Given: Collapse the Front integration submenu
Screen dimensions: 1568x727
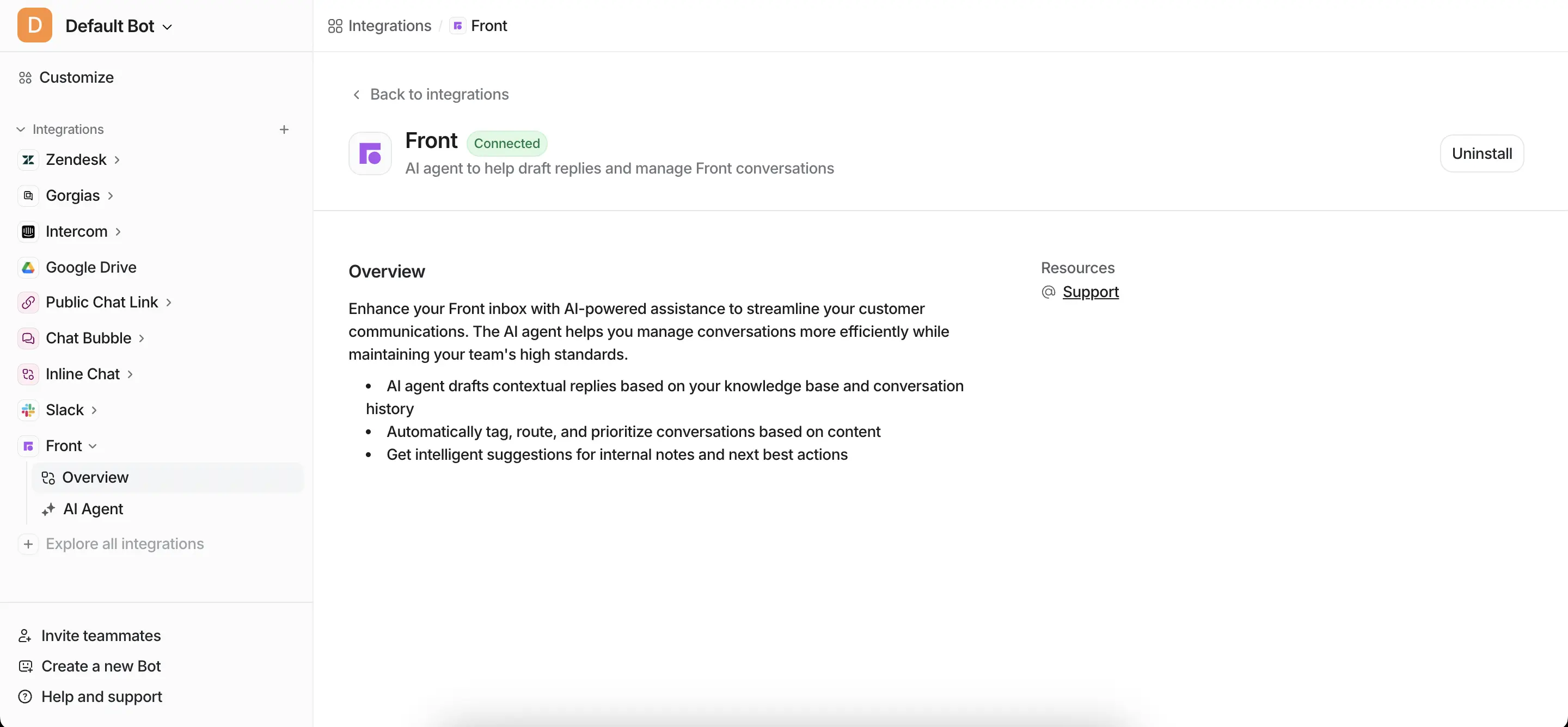Looking at the screenshot, I should 93,446.
